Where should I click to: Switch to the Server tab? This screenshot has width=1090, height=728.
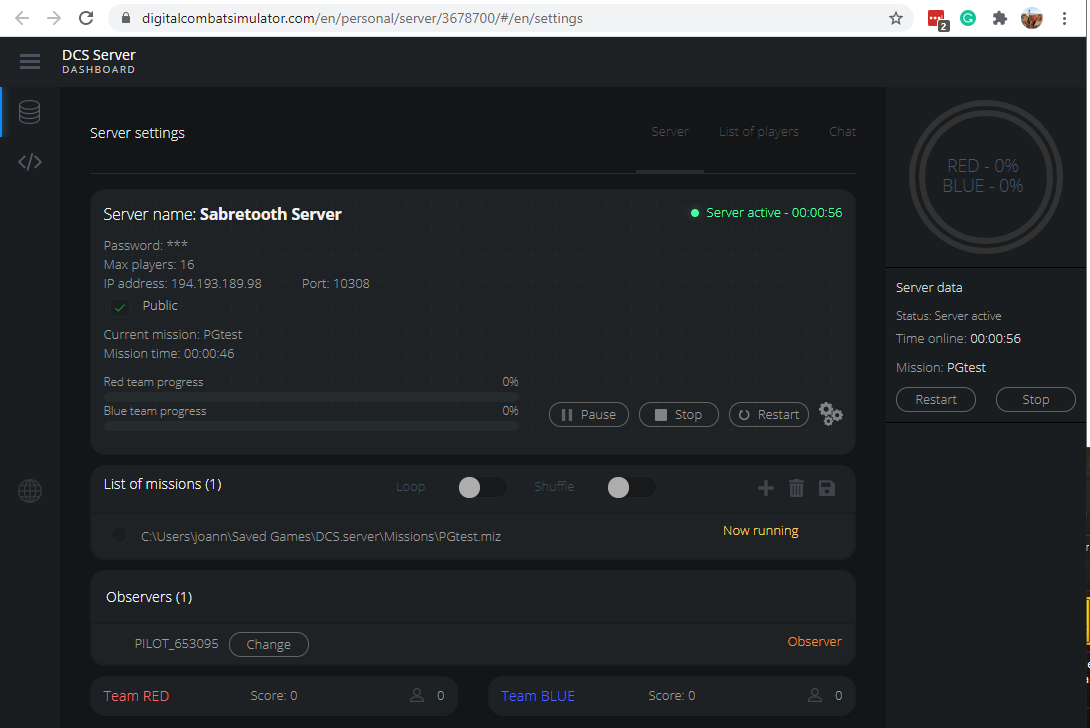(669, 131)
